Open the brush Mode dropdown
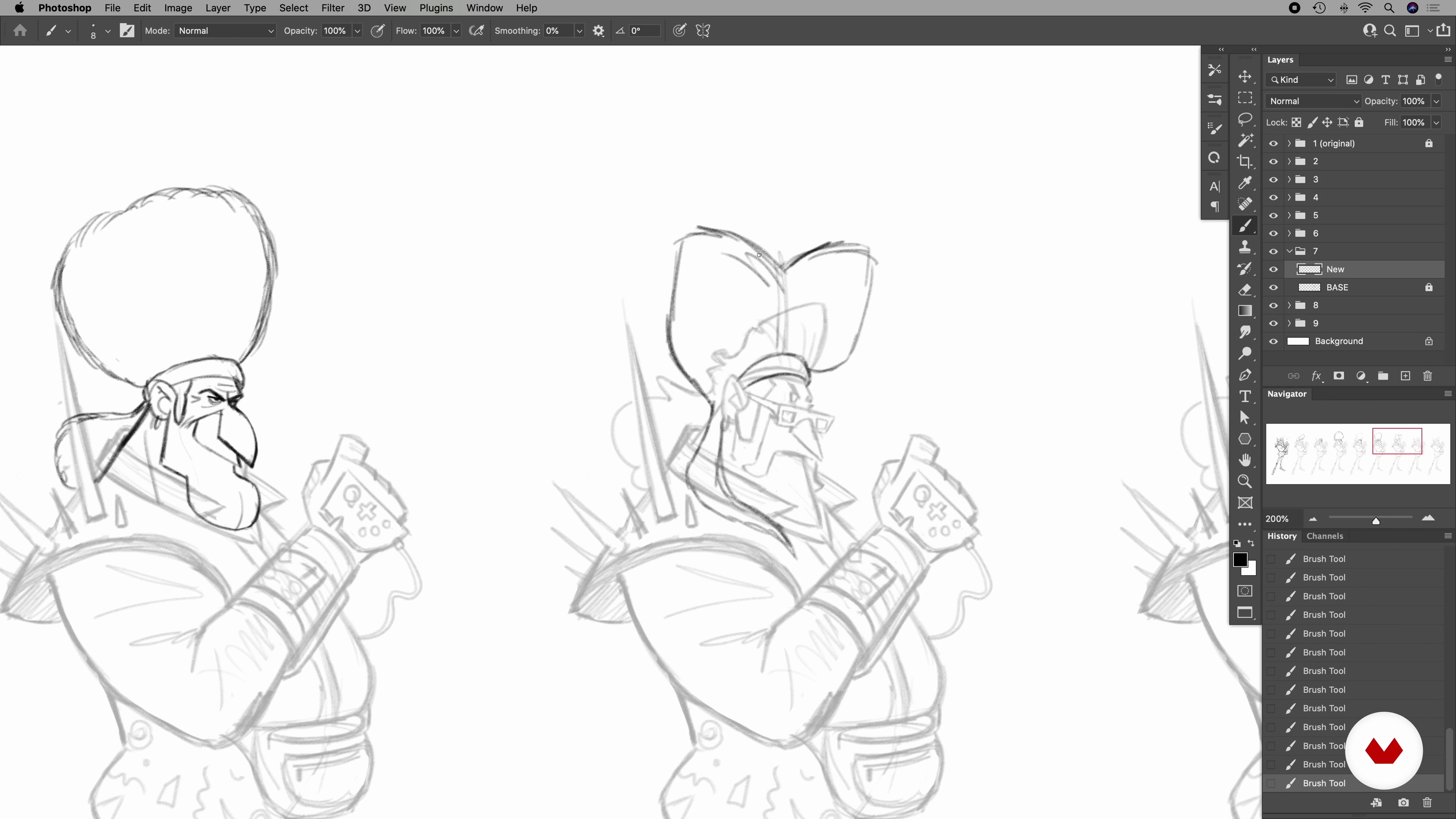 (225, 31)
